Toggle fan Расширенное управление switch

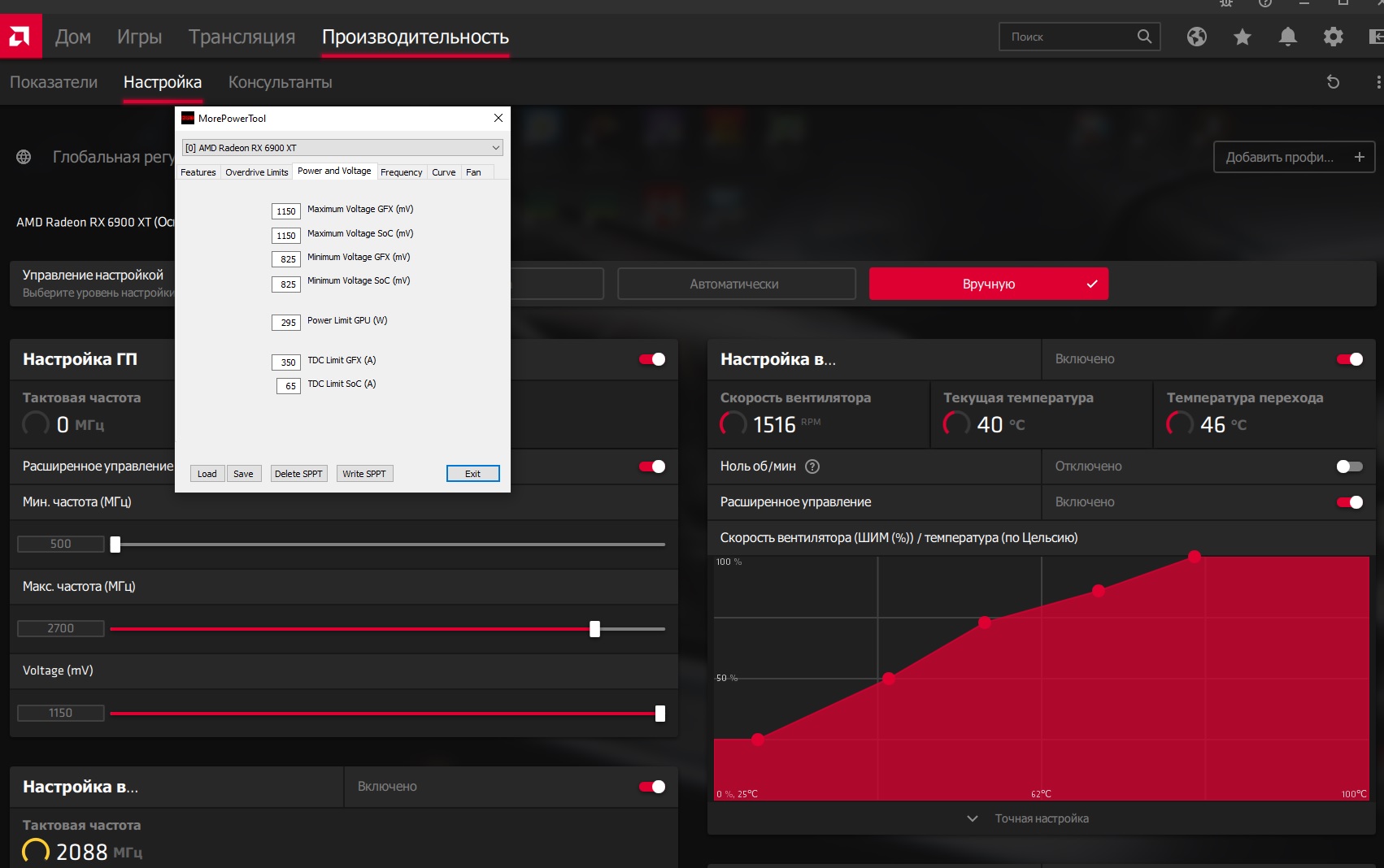1350,502
